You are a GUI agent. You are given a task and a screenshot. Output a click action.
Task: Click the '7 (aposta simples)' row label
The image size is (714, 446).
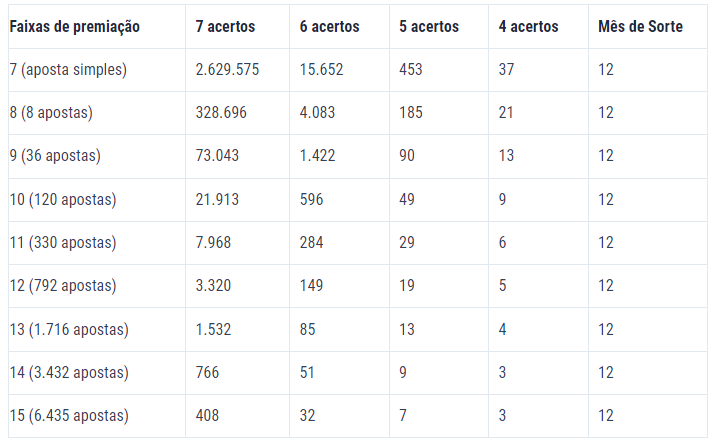click(68, 70)
